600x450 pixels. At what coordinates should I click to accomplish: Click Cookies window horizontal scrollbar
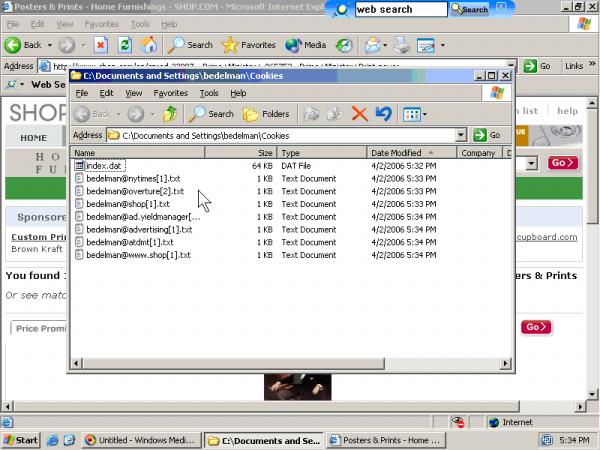click(x=233, y=363)
